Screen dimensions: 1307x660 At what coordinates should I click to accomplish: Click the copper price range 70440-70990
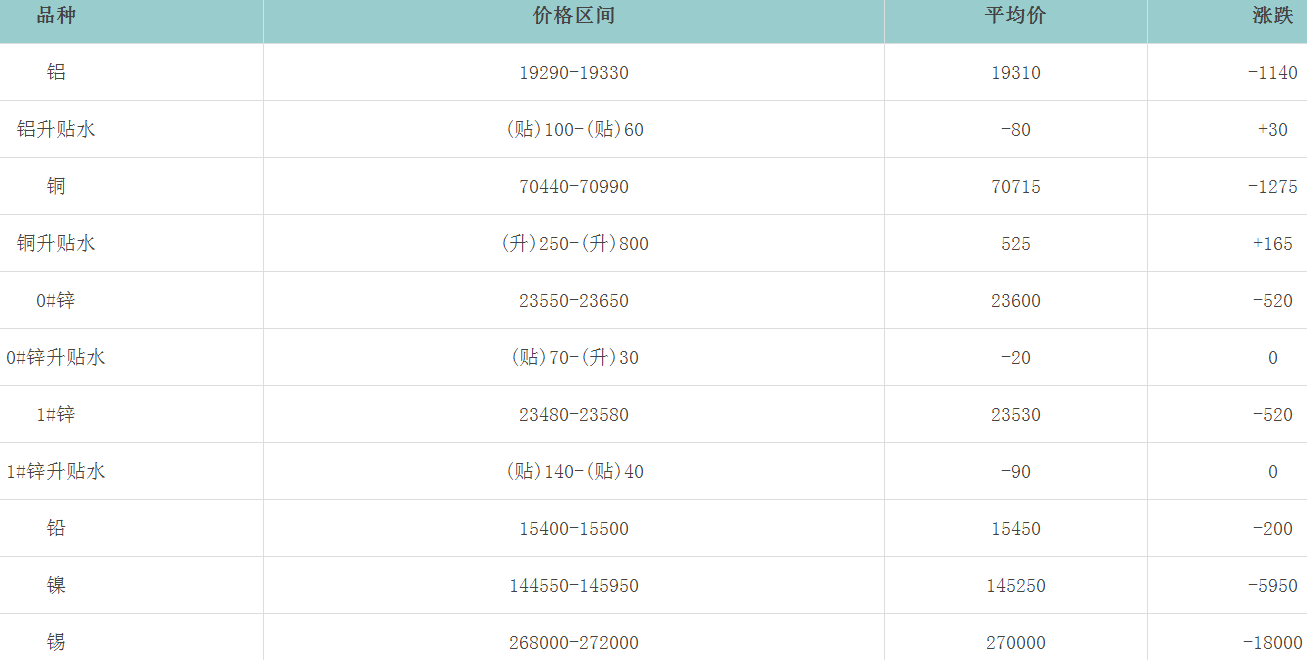pos(574,187)
